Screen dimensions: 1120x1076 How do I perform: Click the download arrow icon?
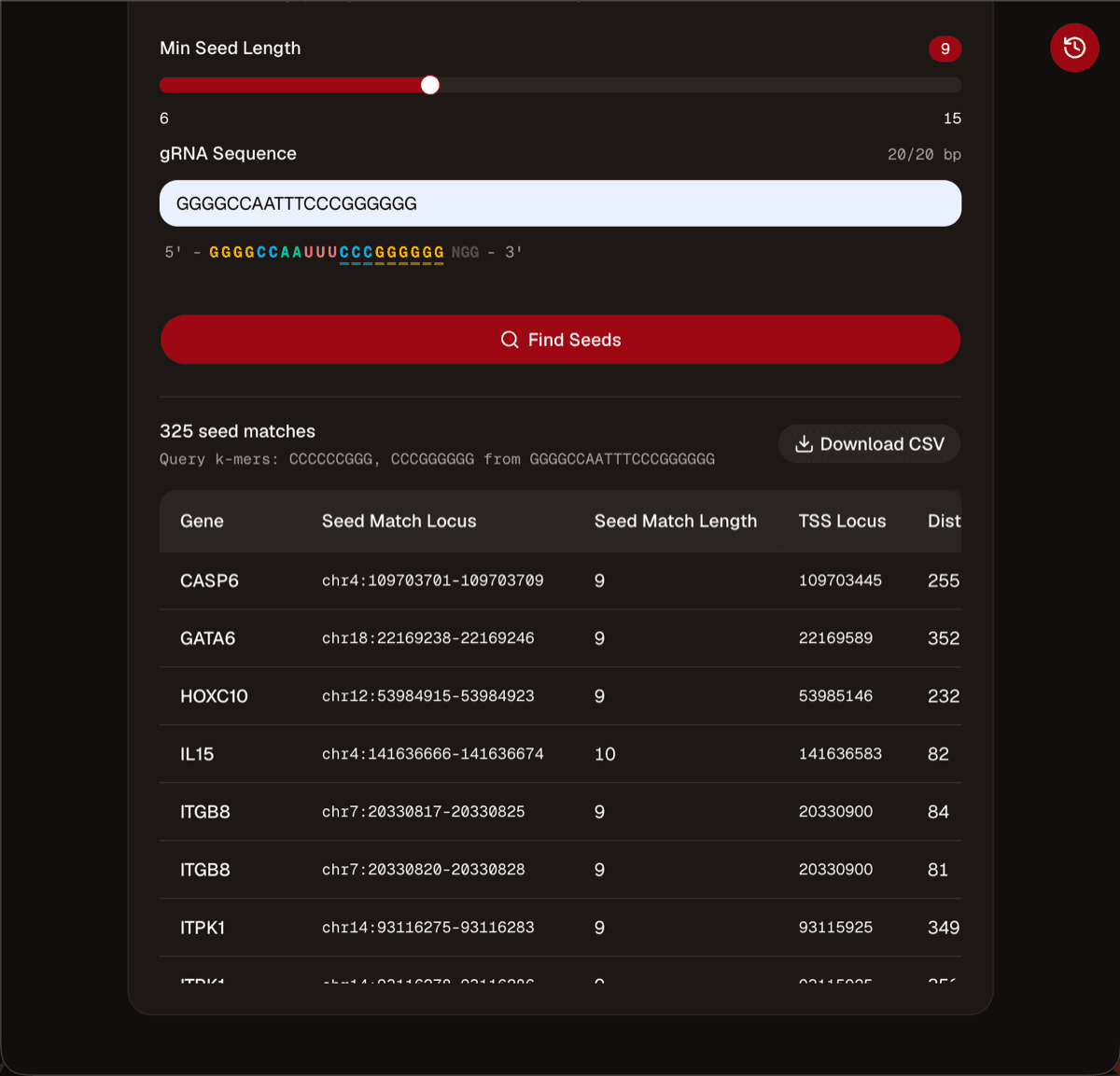click(804, 444)
